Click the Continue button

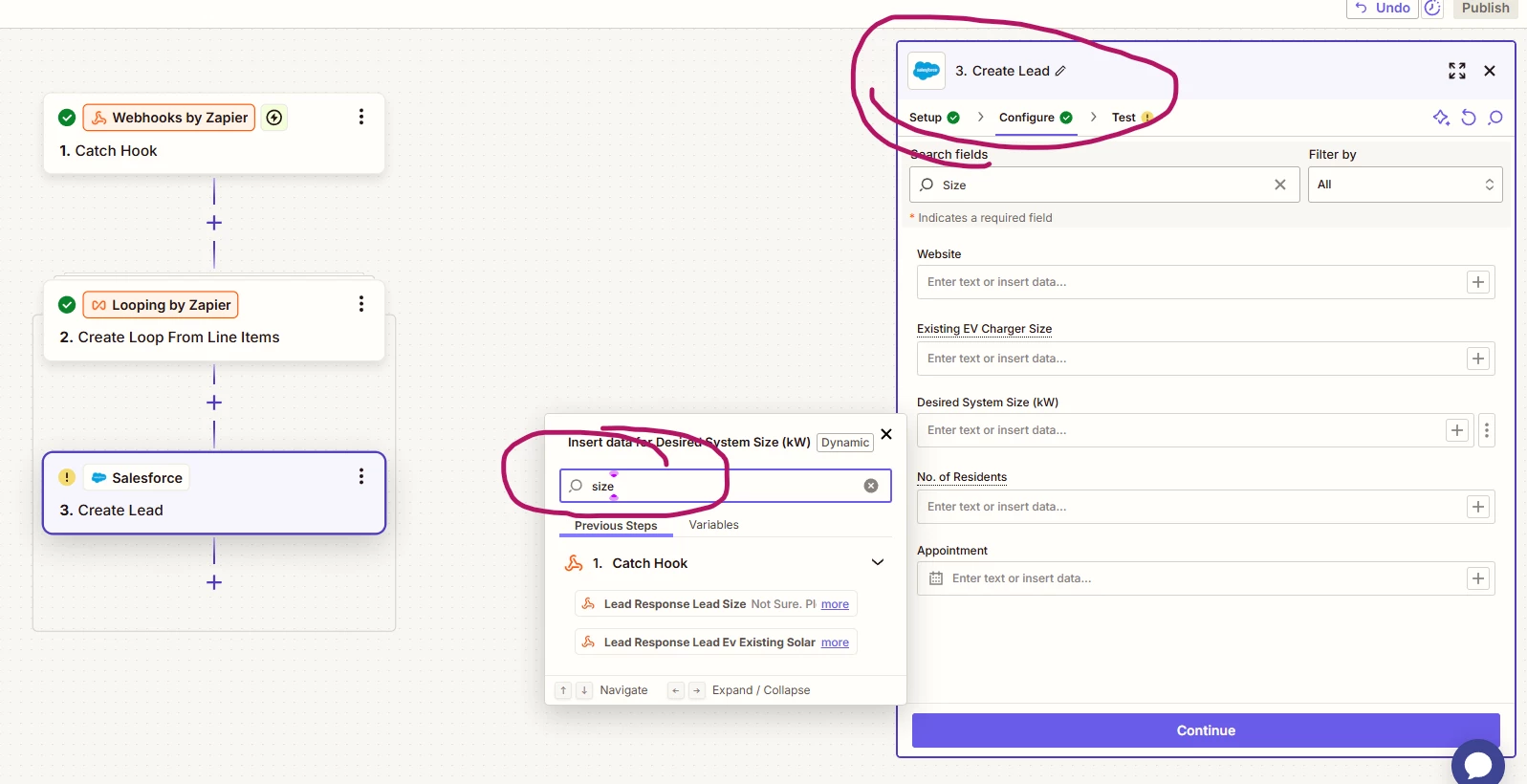pyautogui.click(x=1206, y=730)
